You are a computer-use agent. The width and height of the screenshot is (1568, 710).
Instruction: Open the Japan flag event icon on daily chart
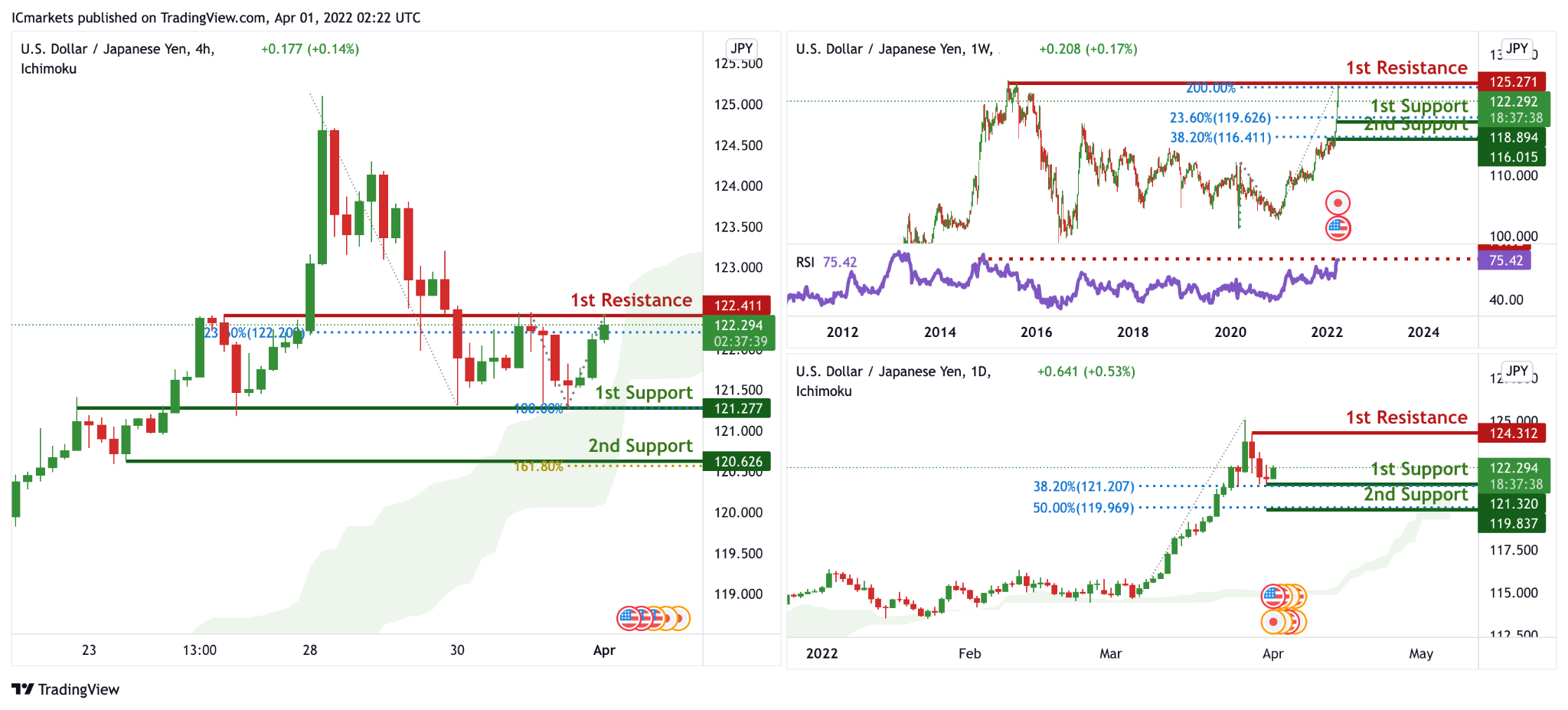(x=1273, y=621)
